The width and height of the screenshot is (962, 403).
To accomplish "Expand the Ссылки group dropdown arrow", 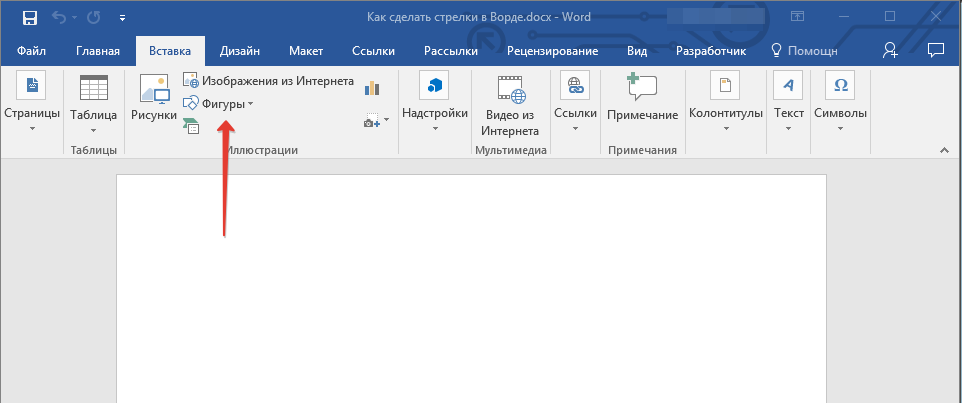I will pyautogui.click(x=575, y=129).
